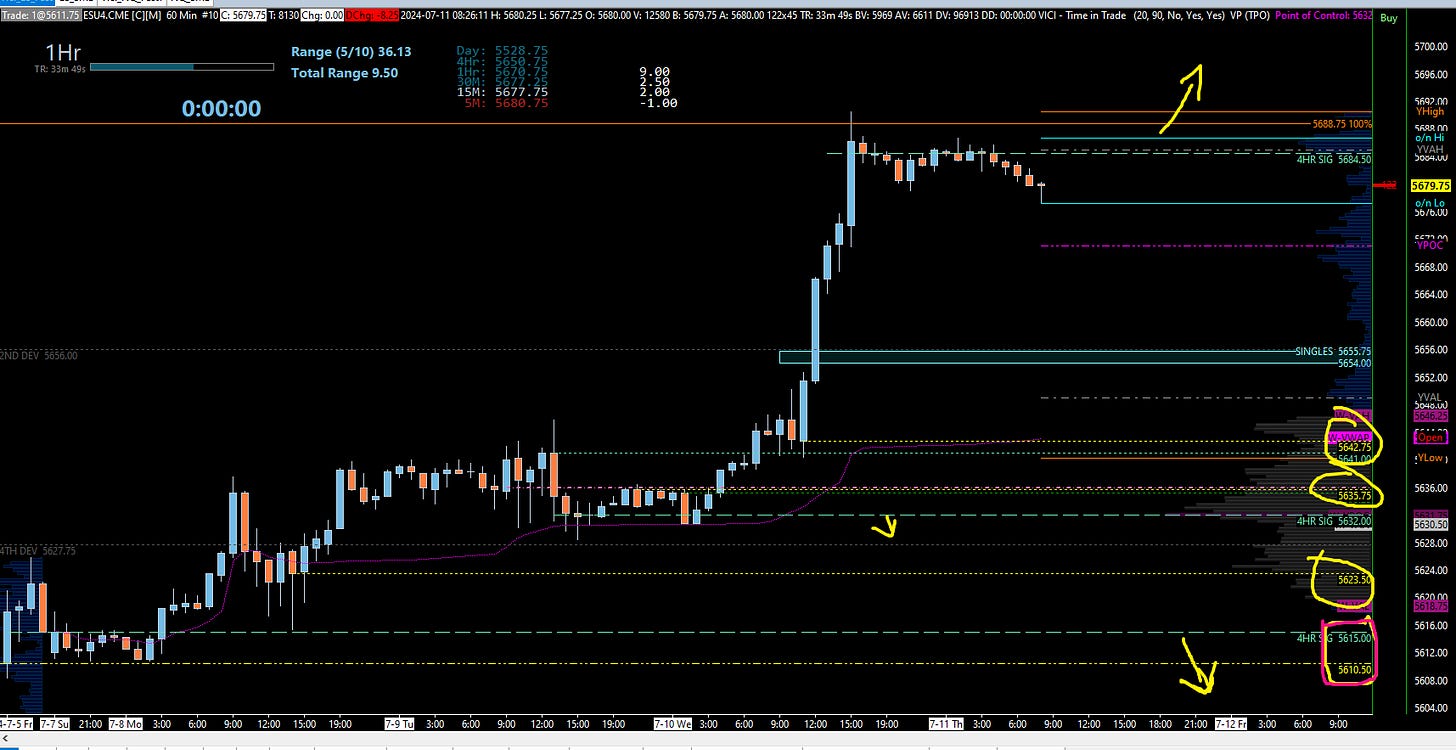Click the white 5630.50 price axis tag
The image size is (1456, 750).
pos(1429,524)
